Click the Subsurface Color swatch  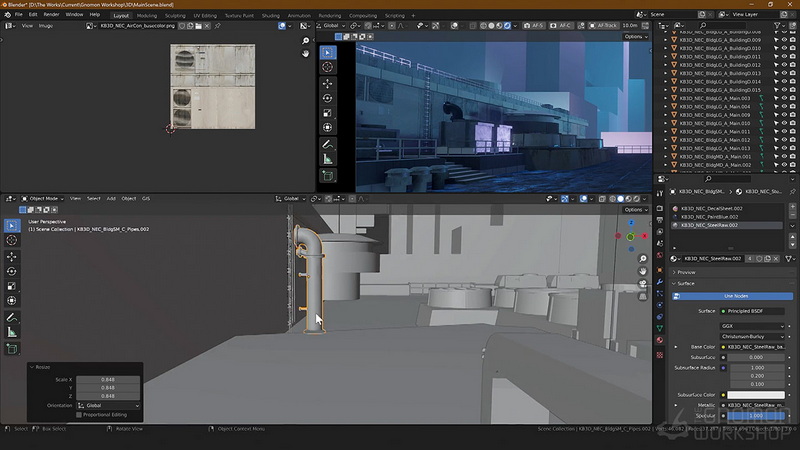point(756,395)
